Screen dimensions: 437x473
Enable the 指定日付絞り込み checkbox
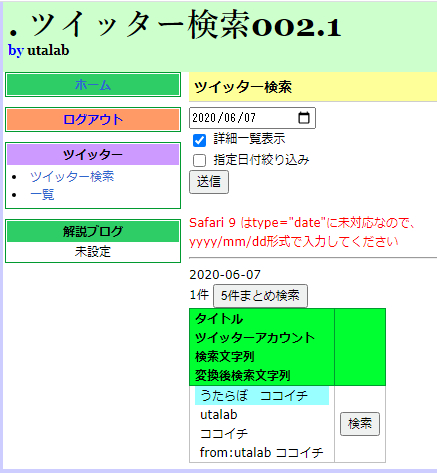point(199,161)
